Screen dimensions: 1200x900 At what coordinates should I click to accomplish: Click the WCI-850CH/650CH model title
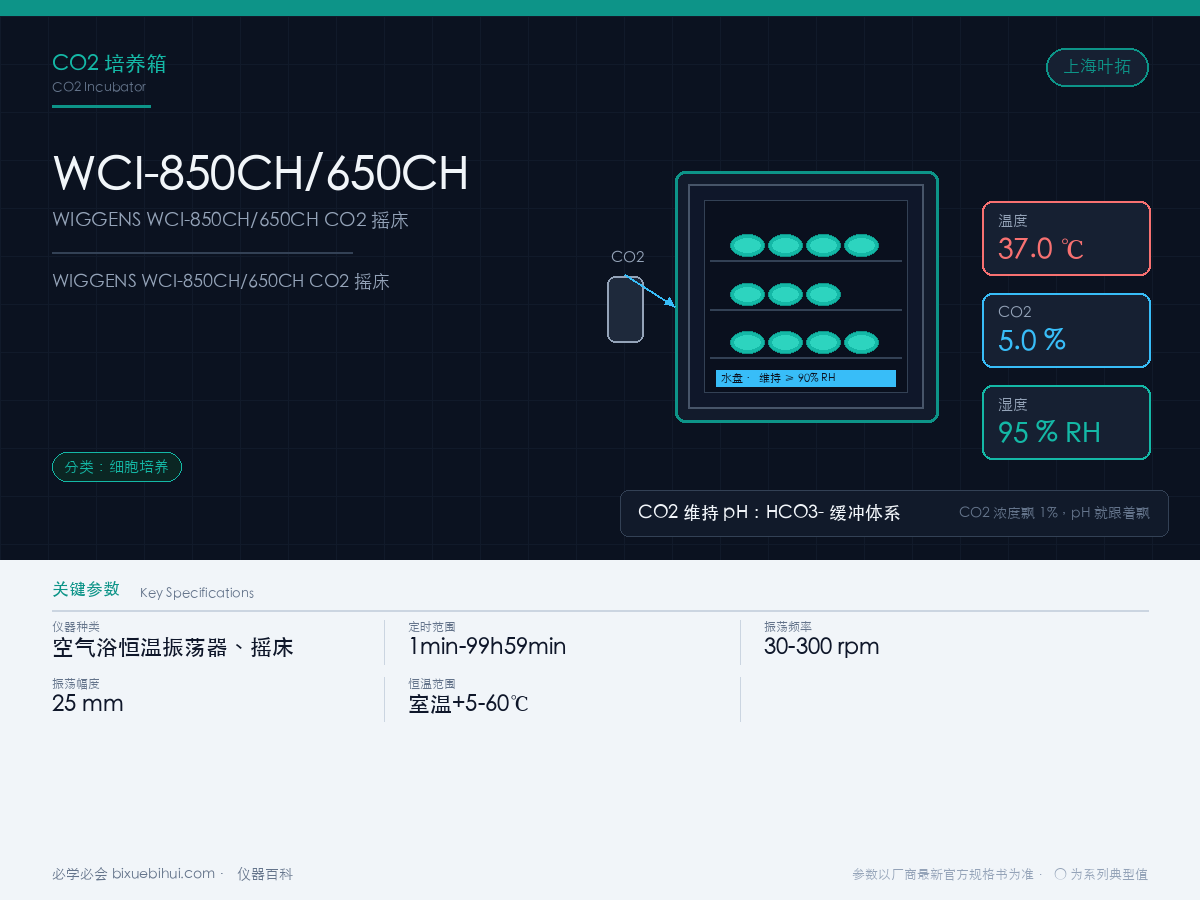tap(260, 173)
